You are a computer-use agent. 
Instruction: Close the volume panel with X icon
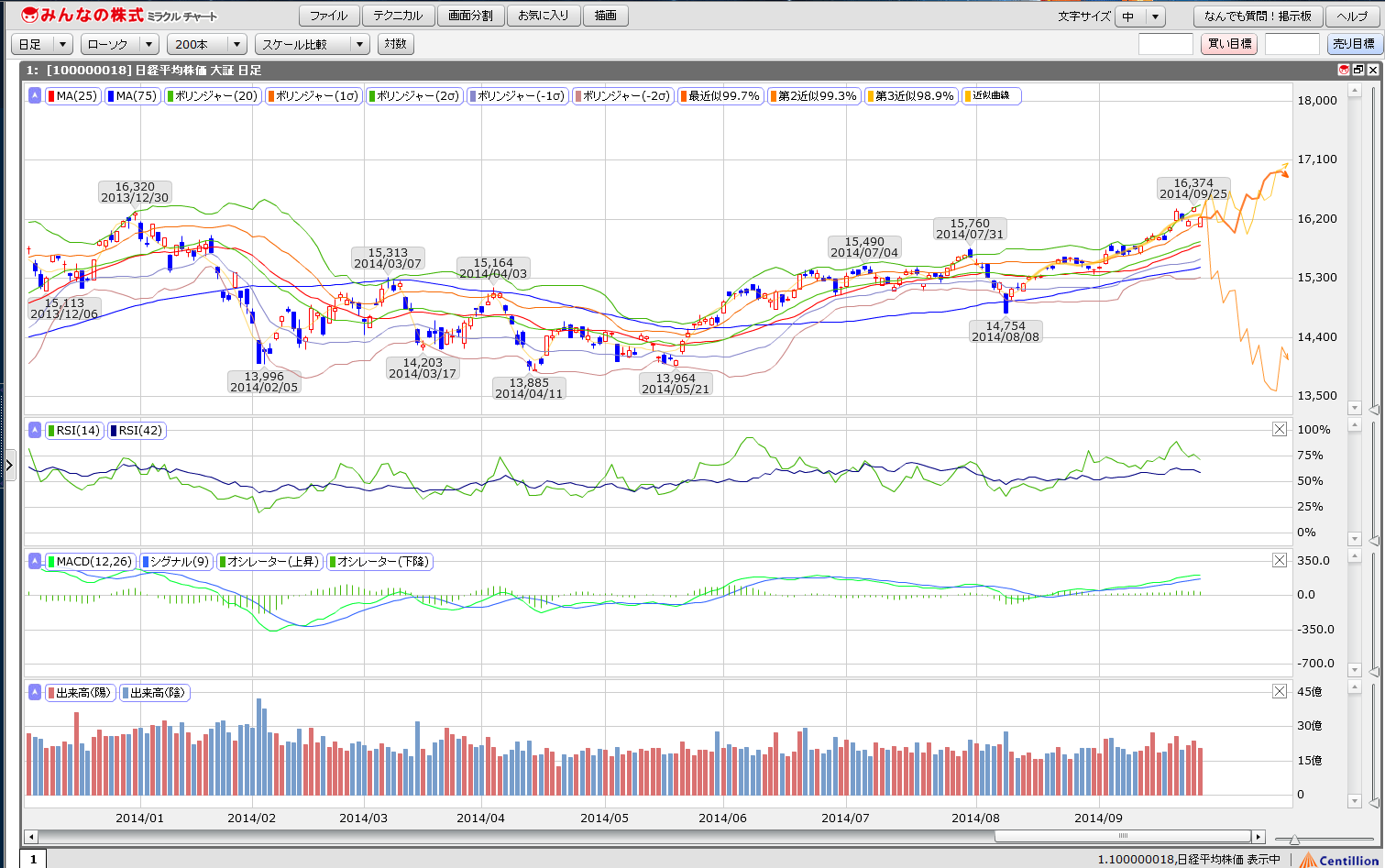click(1280, 691)
